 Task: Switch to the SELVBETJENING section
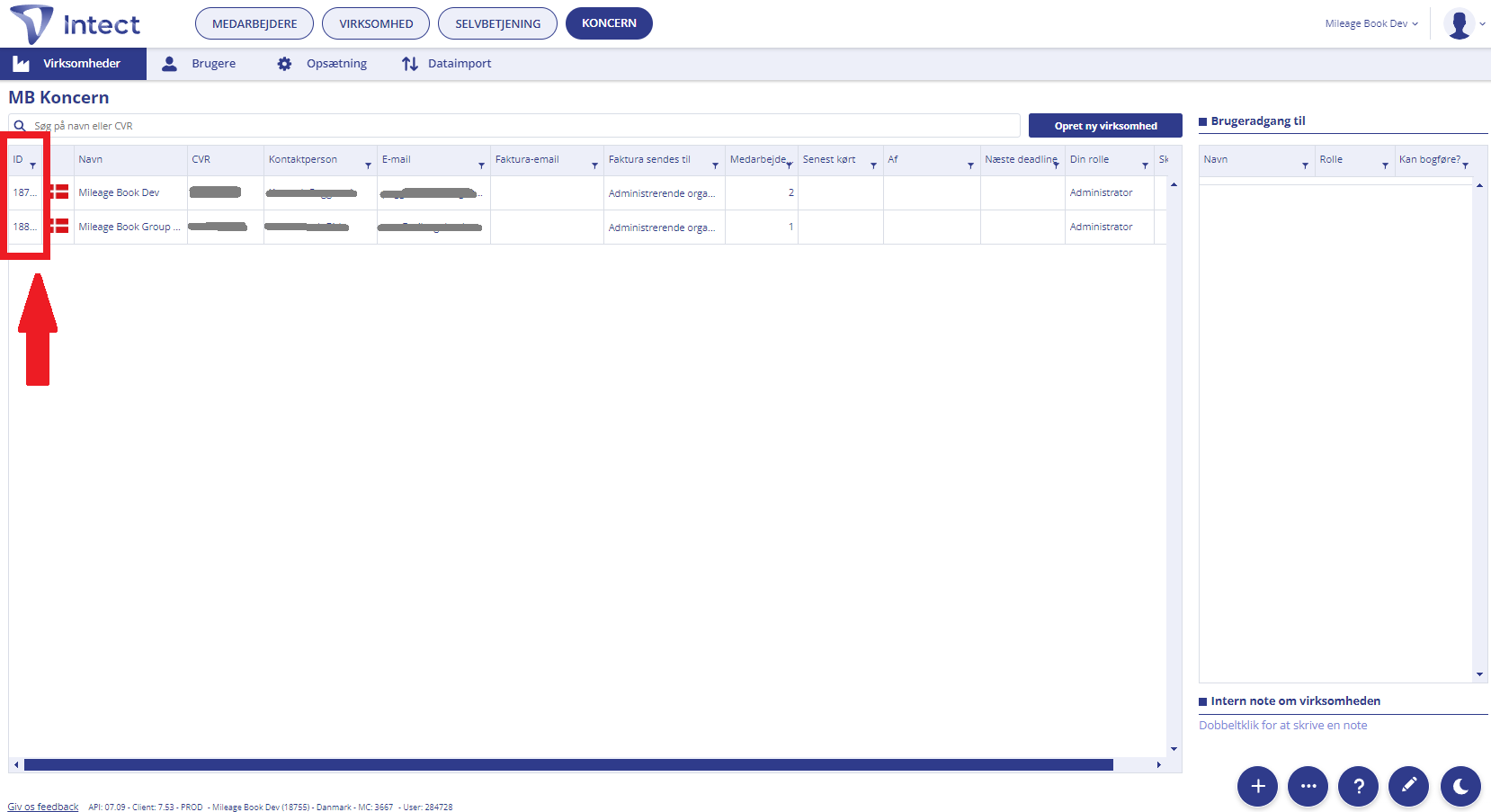coord(497,23)
